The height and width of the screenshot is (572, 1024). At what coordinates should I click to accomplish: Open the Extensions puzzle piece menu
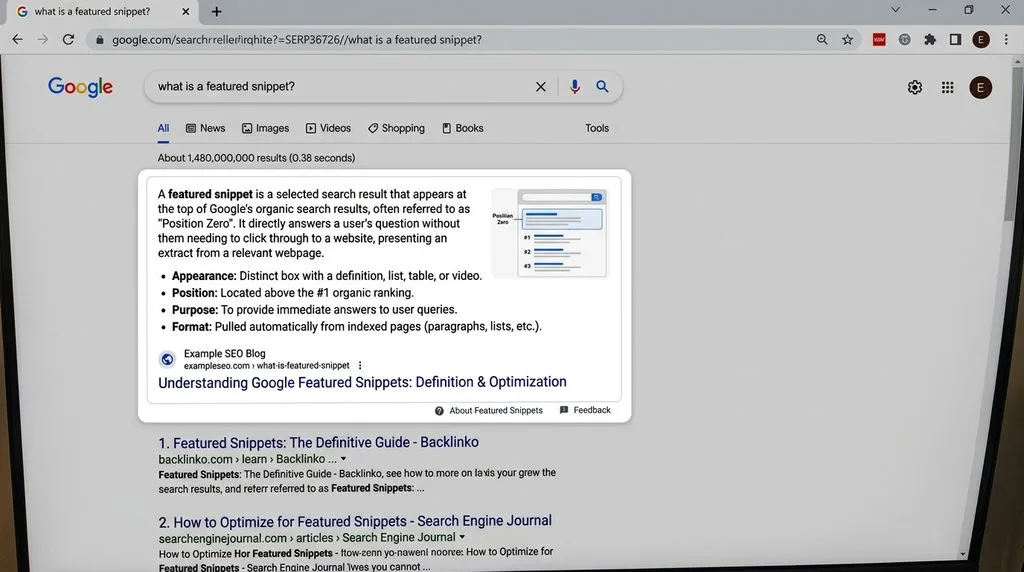[930, 40]
